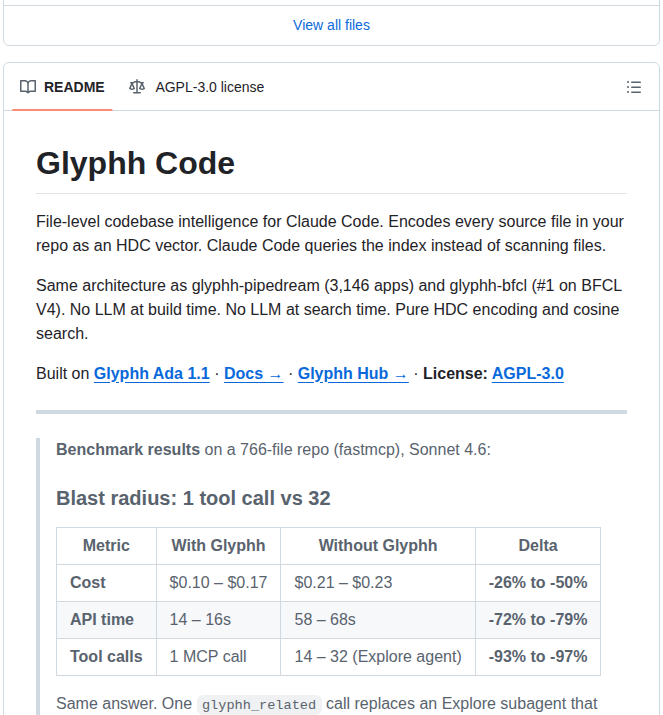Click the -72% to -79% cell
Screen dimensions: 663x715
pos(538,620)
